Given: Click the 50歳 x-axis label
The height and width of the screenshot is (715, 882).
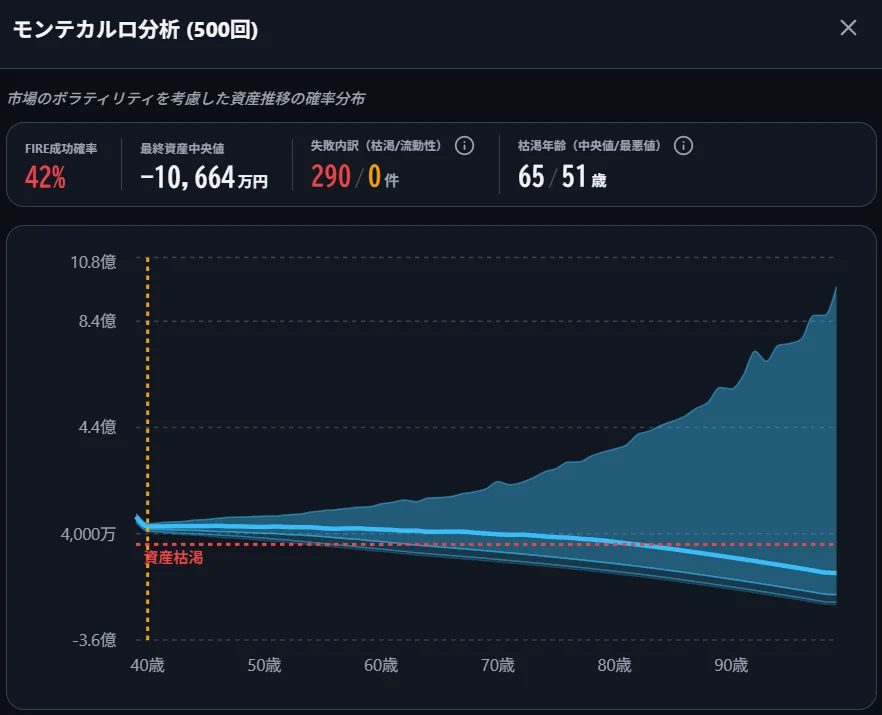Looking at the screenshot, I should click(264, 665).
